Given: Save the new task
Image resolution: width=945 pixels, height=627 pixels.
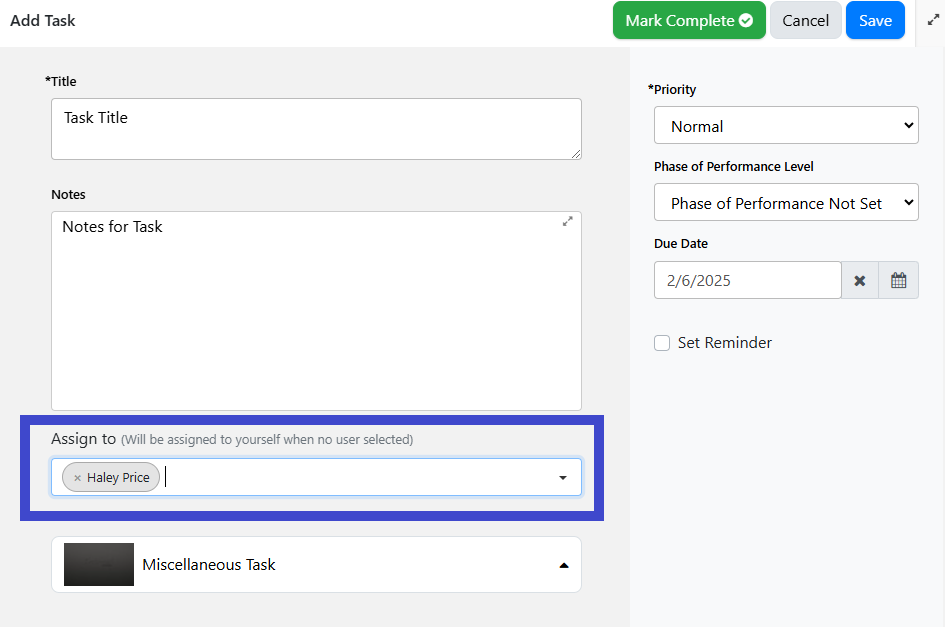Looking at the screenshot, I should (875, 20).
